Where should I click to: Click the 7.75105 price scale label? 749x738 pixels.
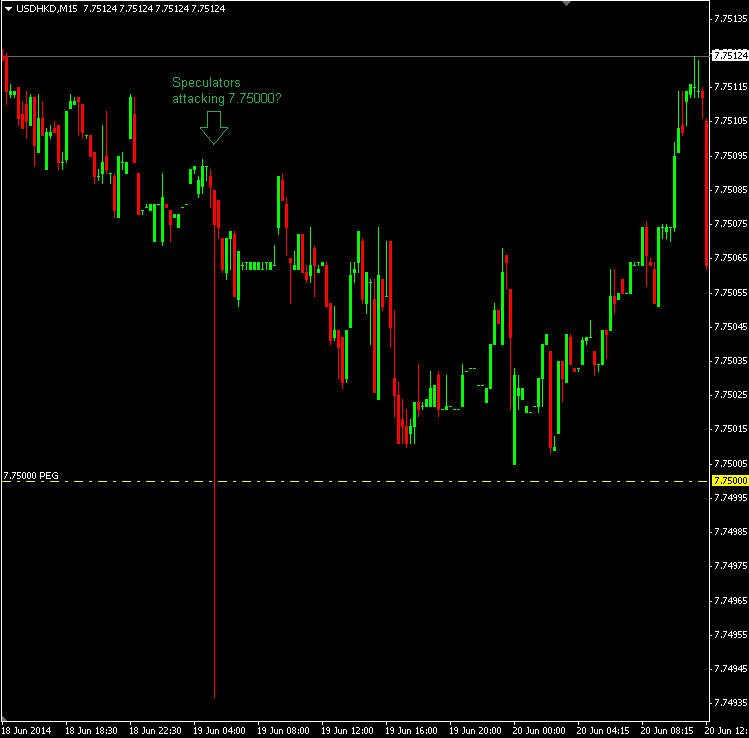(730, 121)
